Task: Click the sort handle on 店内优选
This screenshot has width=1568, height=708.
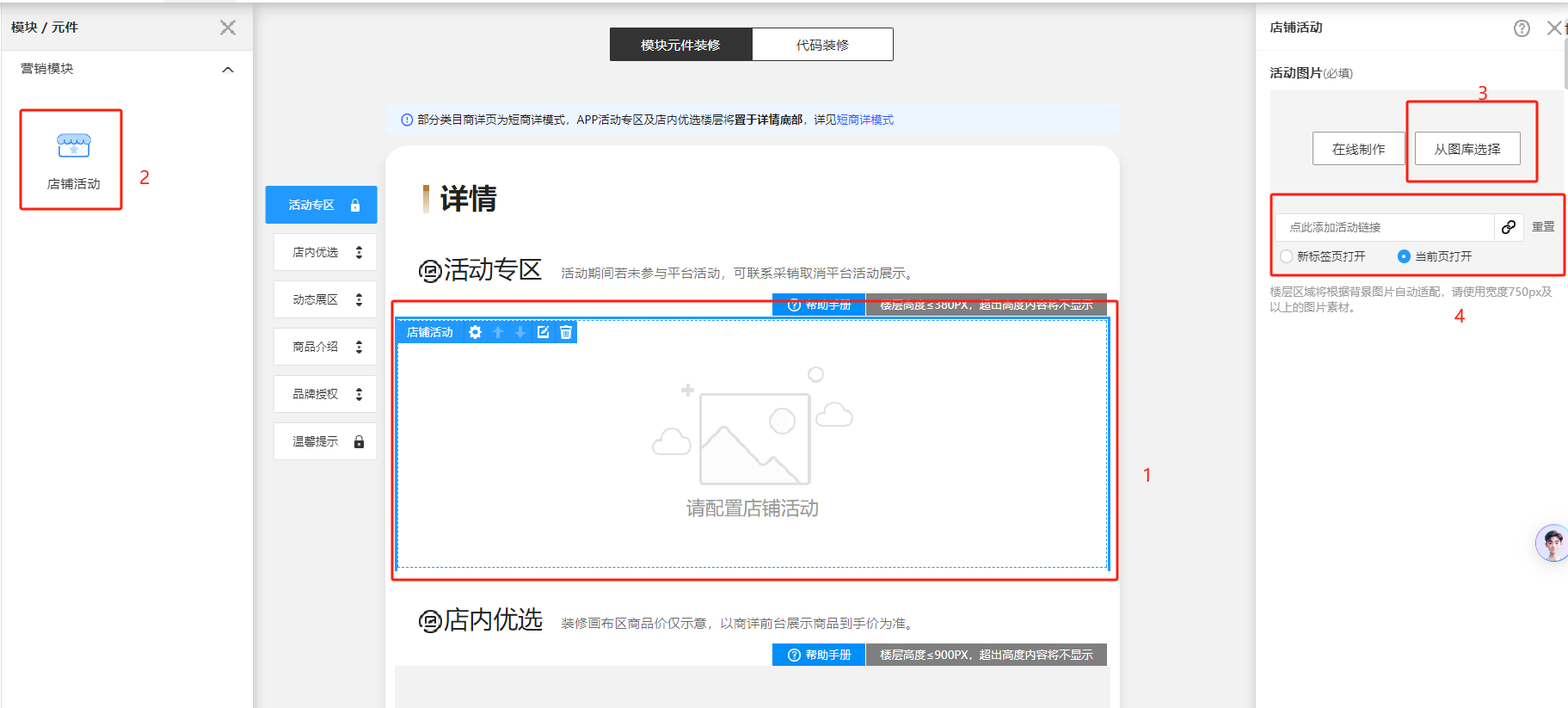Action: click(359, 252)
